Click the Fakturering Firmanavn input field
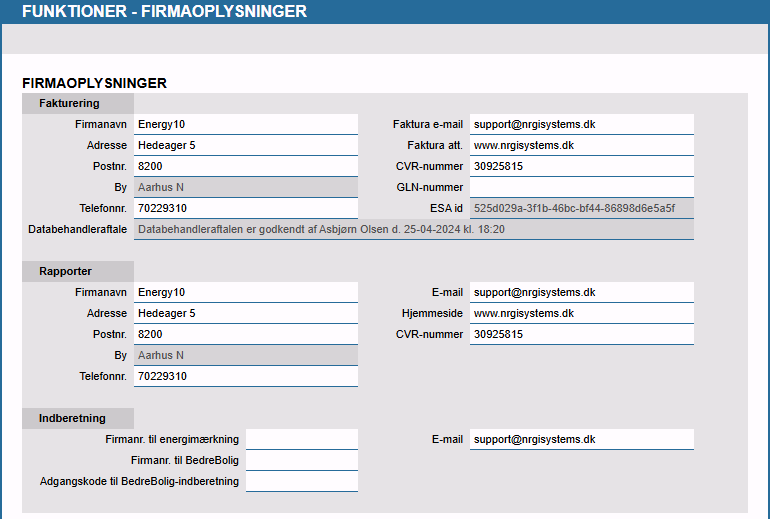 click(245, 124)
